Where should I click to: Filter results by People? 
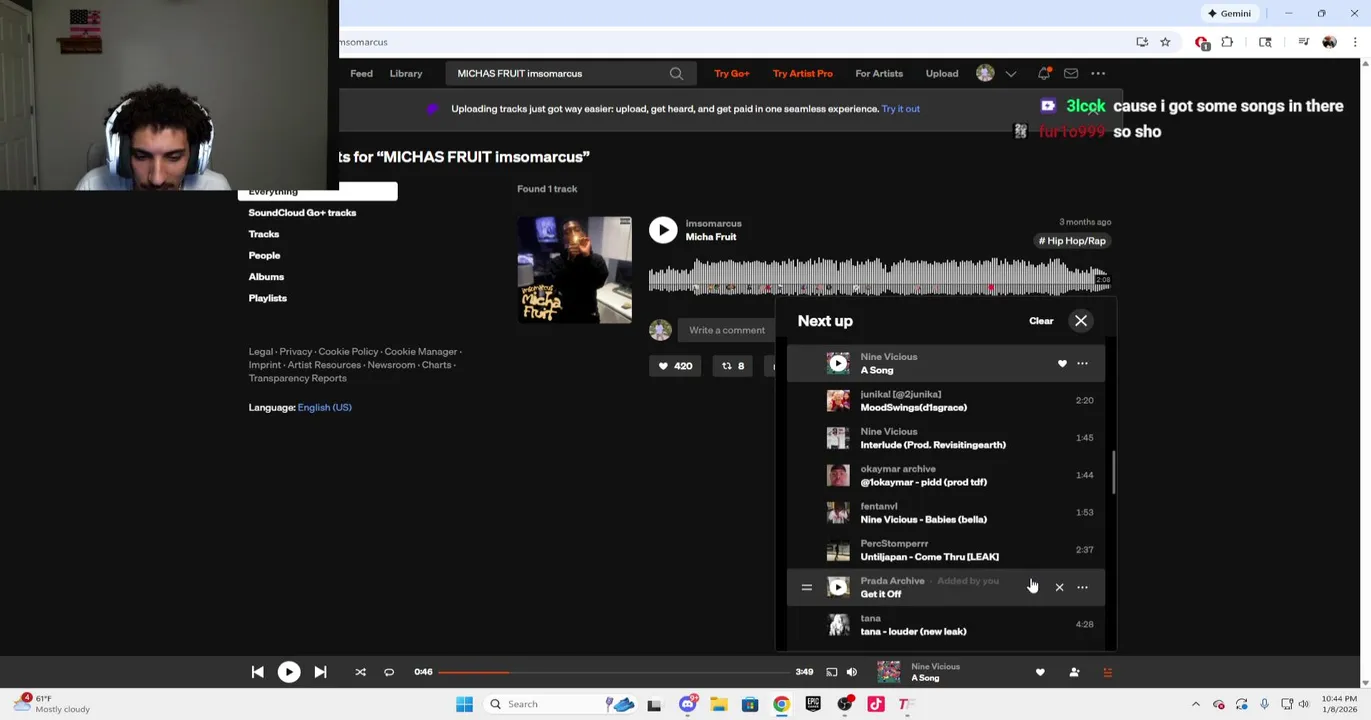pos(264,255)
